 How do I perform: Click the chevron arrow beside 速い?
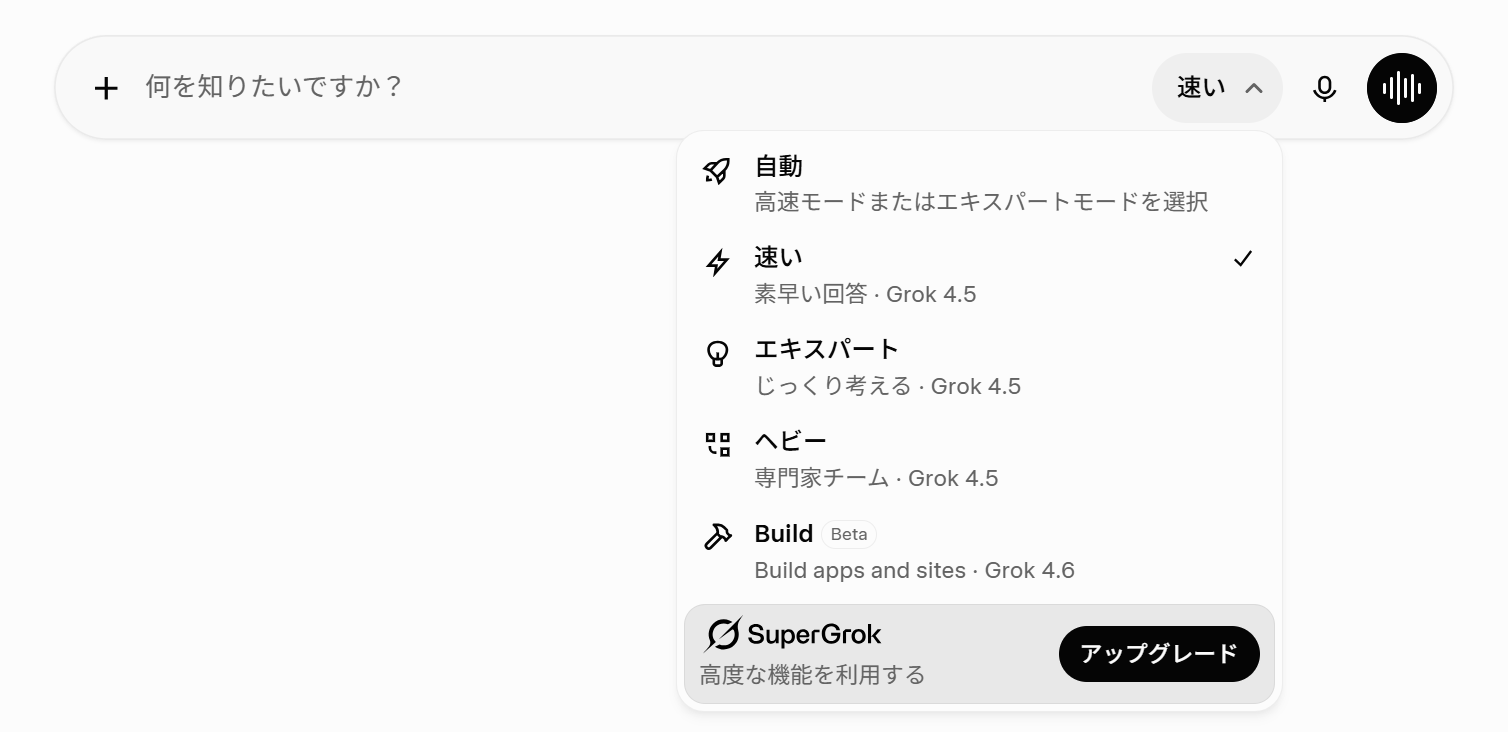click(1254, 88)
